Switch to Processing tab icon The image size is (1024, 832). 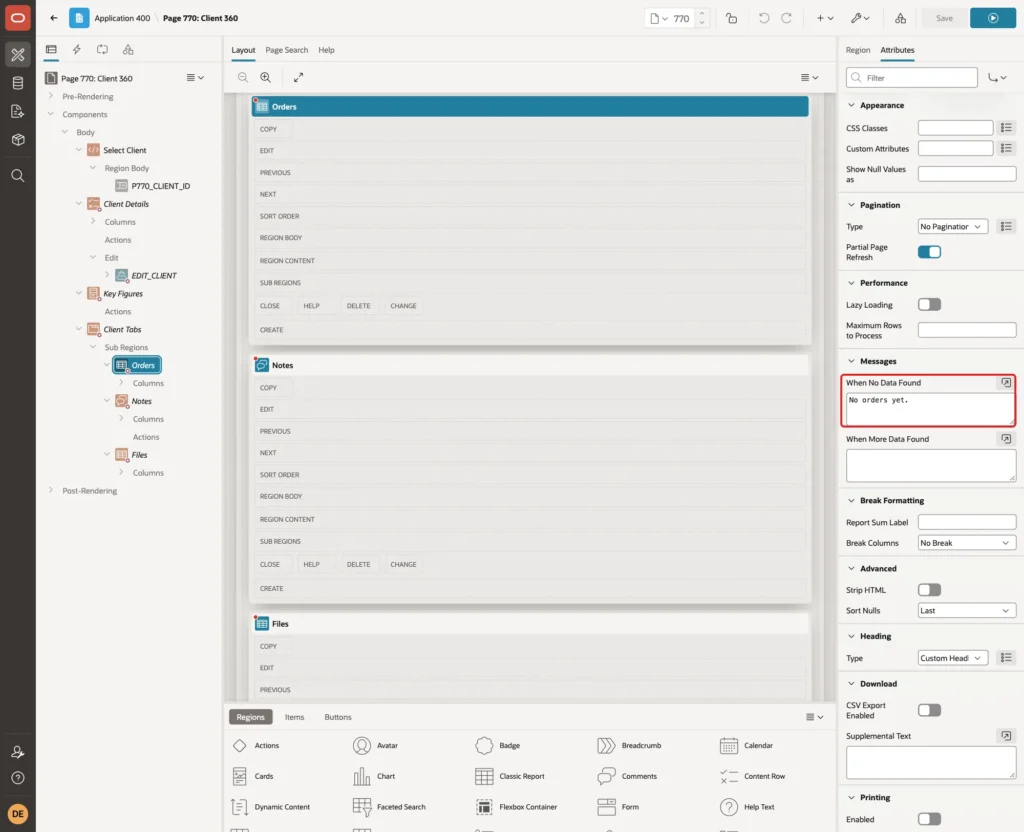click(x=103, y=50)
